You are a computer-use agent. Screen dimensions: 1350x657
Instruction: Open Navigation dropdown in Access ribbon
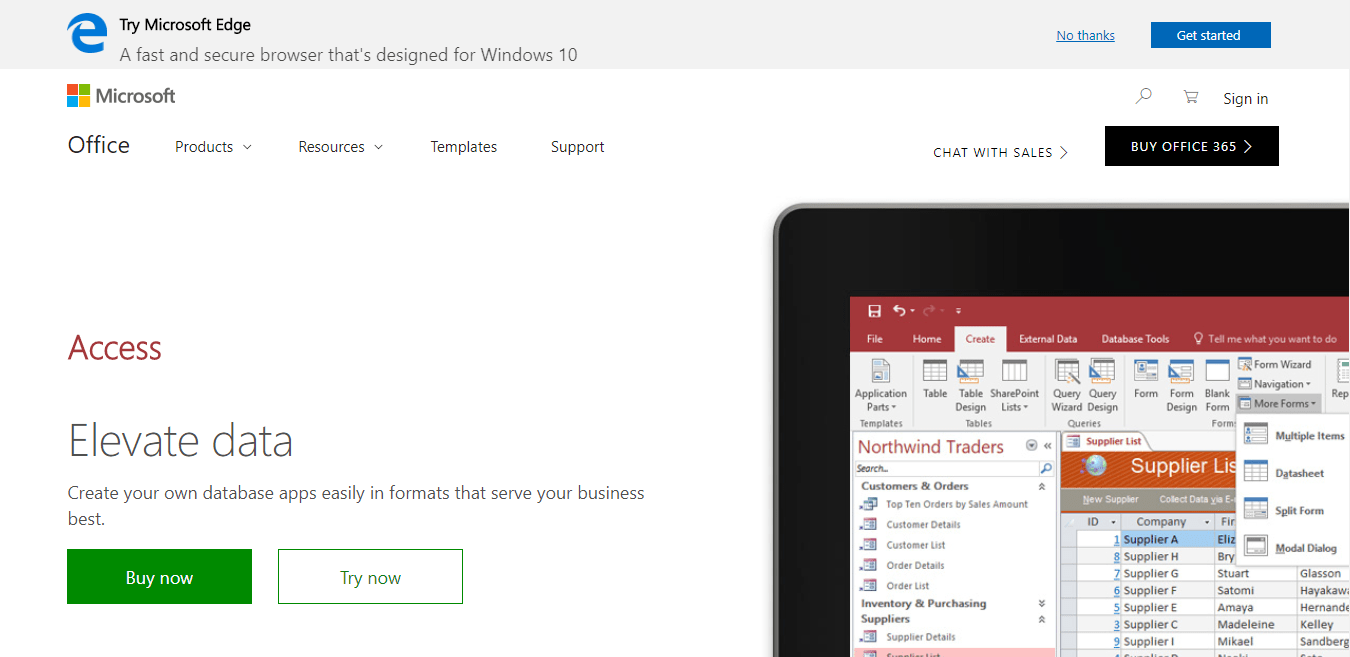(1275, 384)
